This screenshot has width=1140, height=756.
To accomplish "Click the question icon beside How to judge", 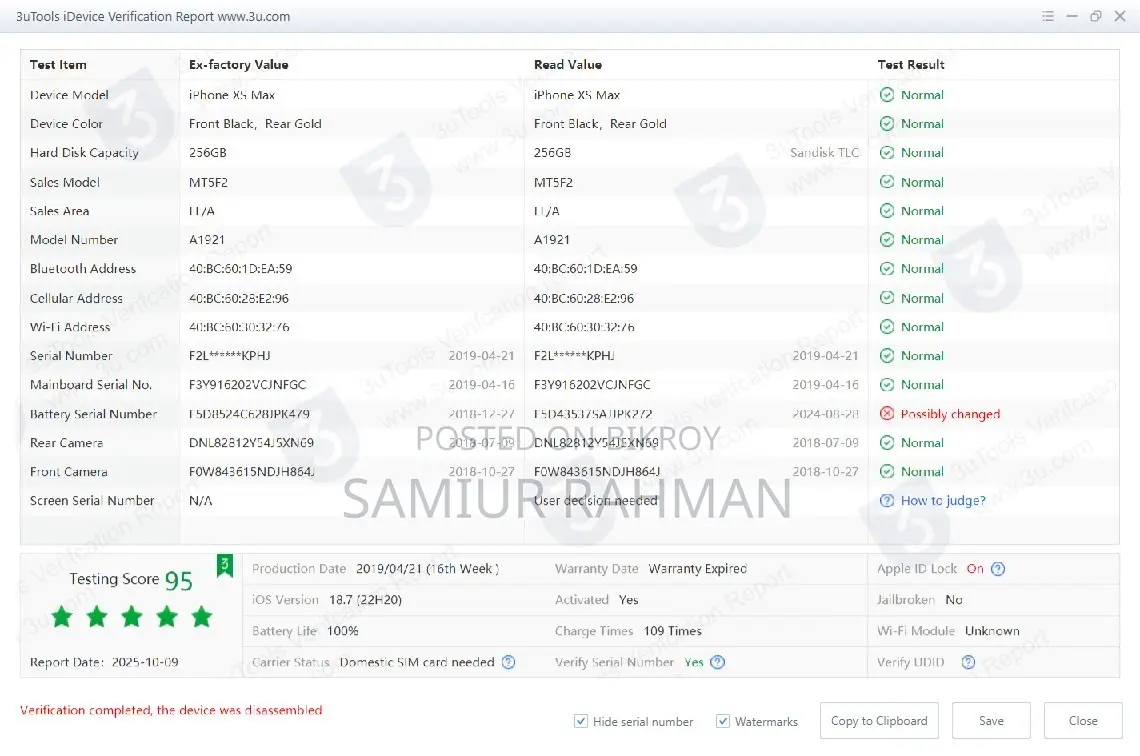I will (x=887, y=501).
